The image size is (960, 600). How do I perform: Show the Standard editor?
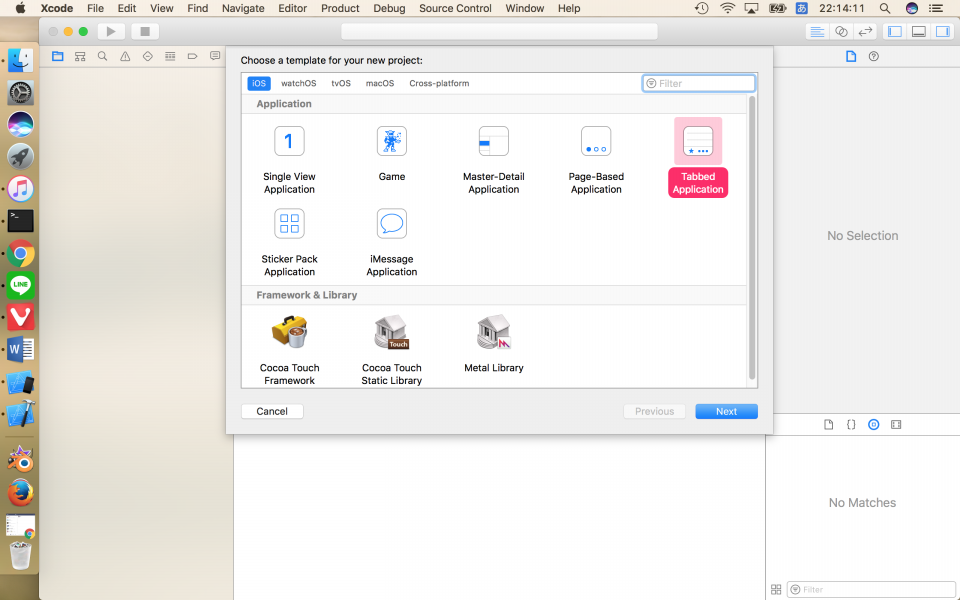[x=817, y=32]
